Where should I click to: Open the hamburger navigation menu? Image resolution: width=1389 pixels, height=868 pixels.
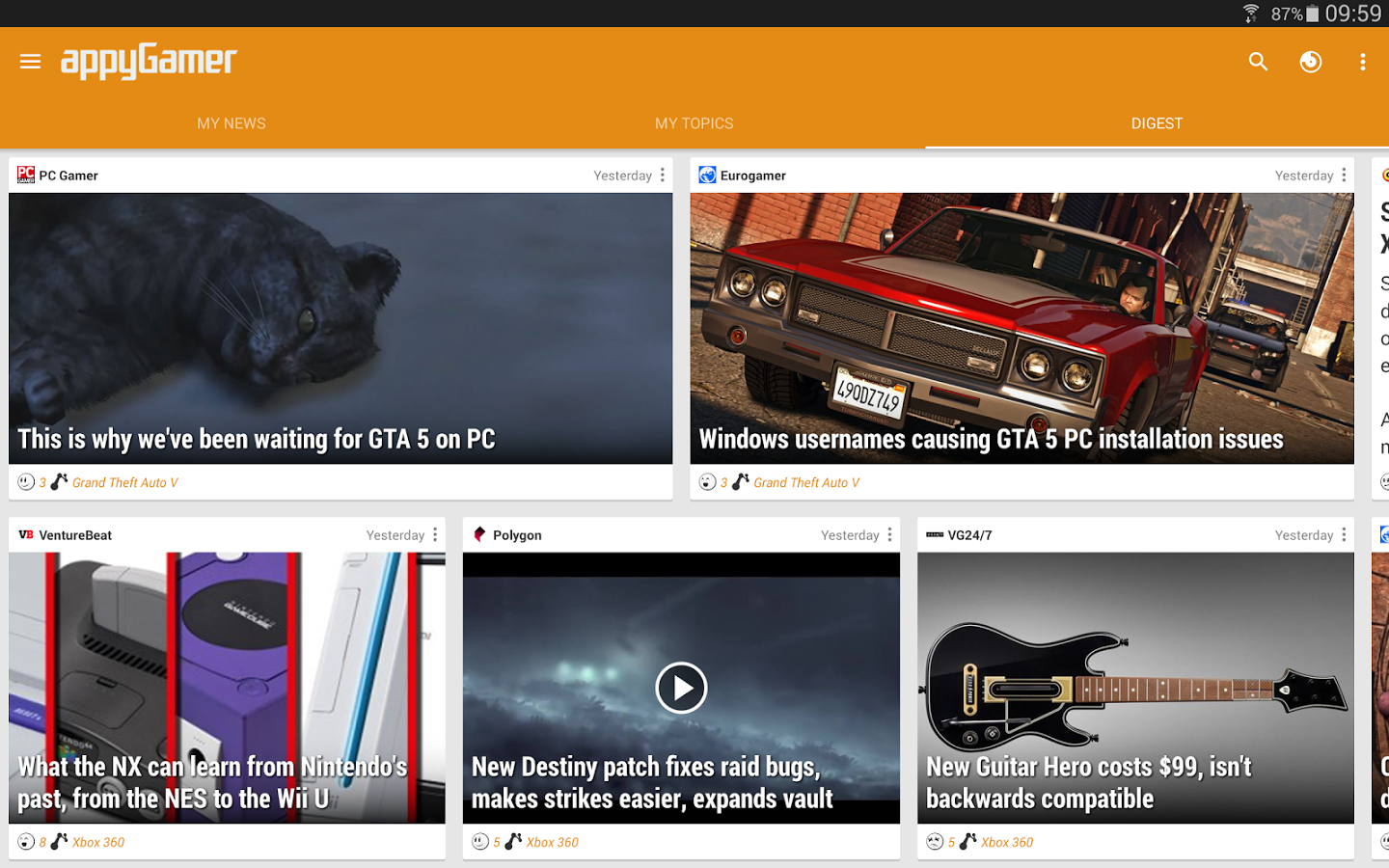click(30, 62)
